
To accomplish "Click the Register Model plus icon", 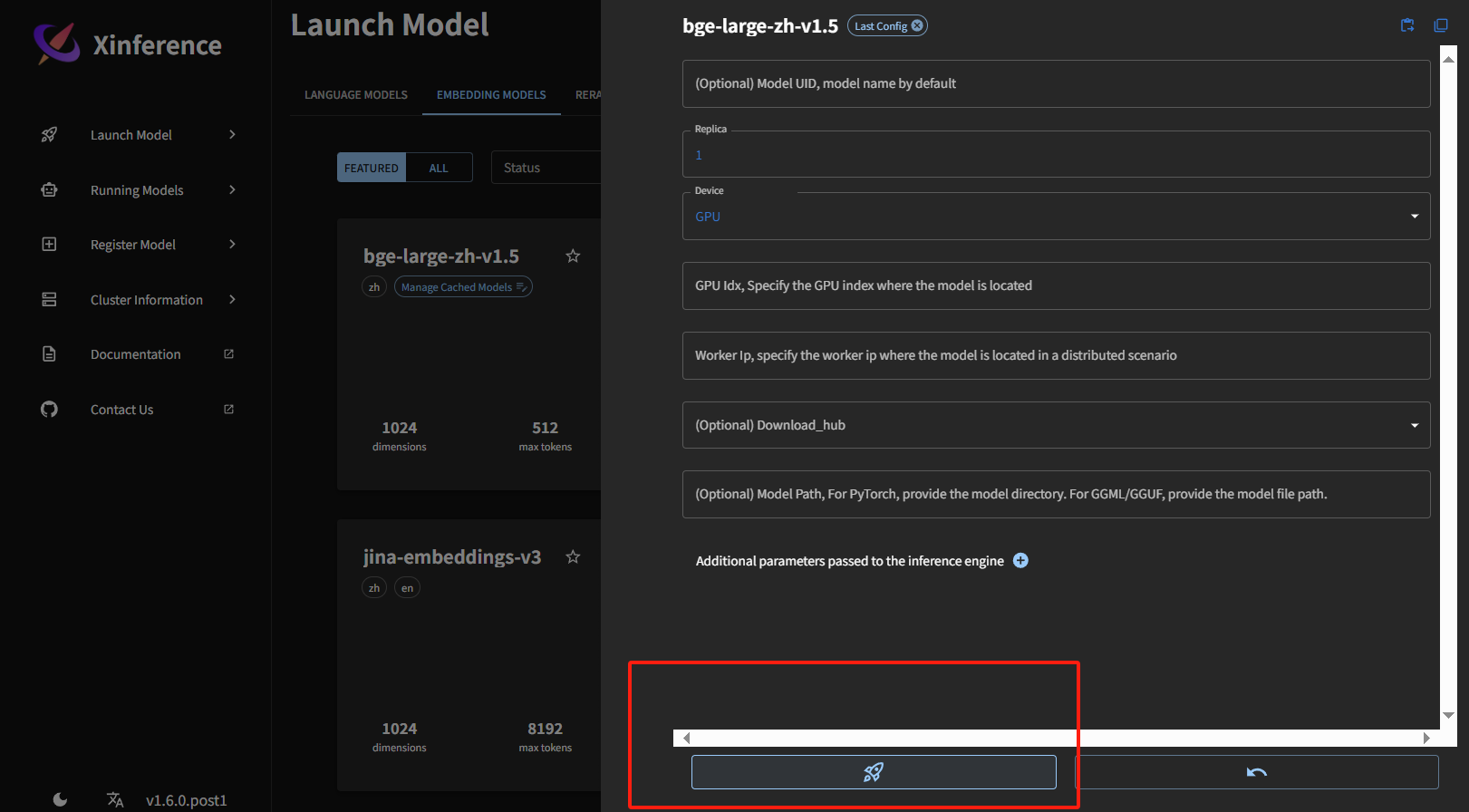I will click(49, 245).
